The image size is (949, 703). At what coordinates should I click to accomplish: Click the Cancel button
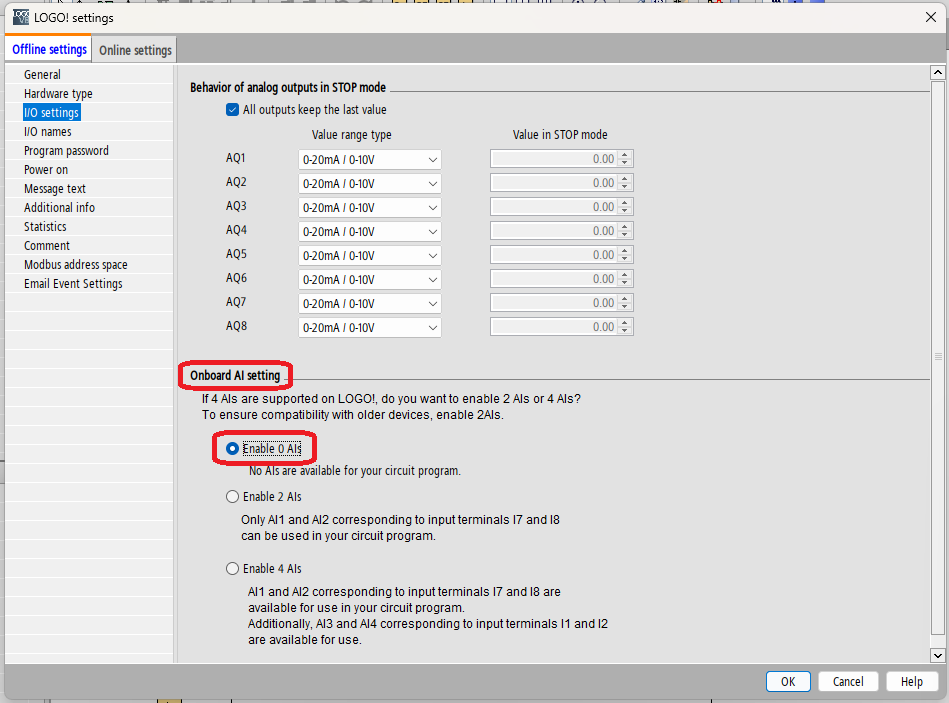pos(848,681)
